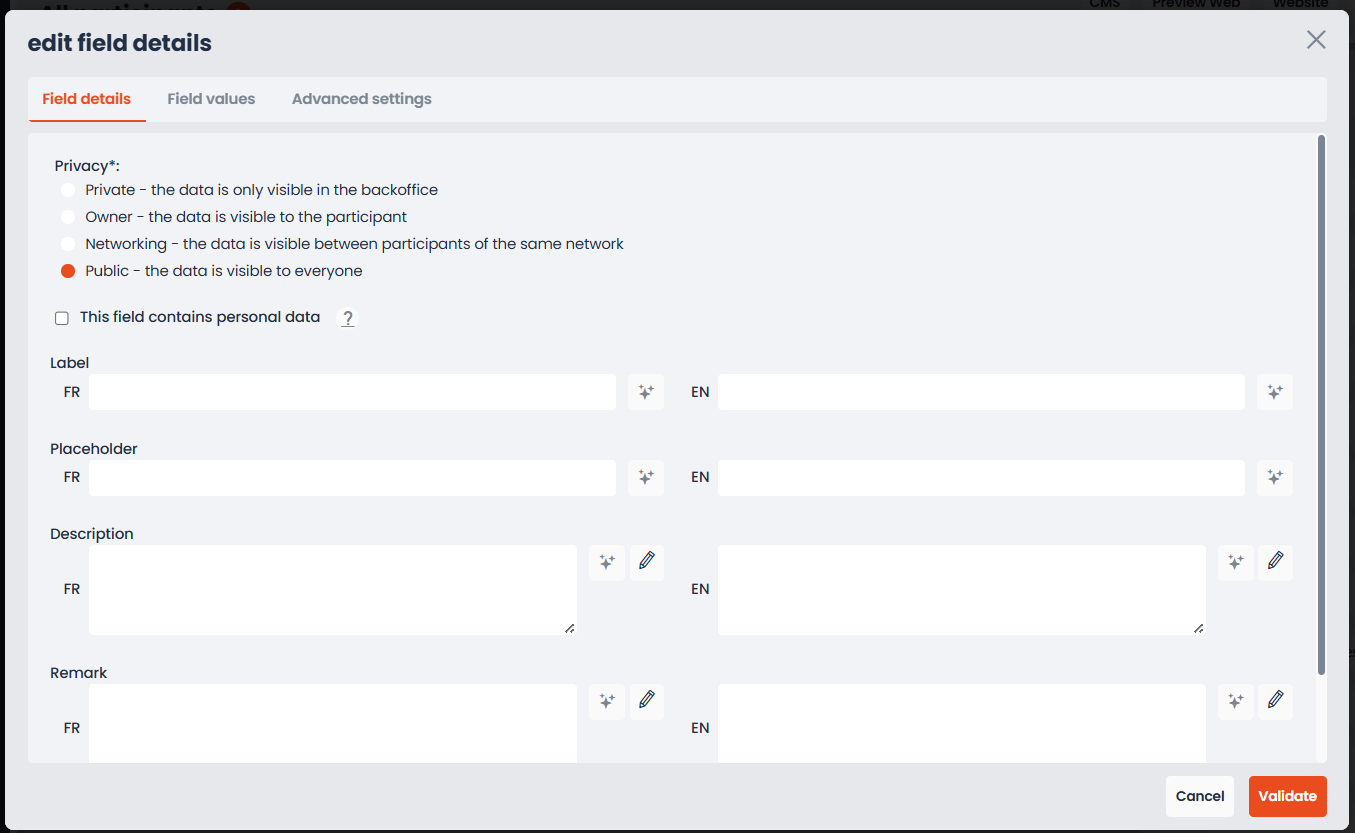
Task: Select the Private privacy option
Action: click(x=68, y=190)
